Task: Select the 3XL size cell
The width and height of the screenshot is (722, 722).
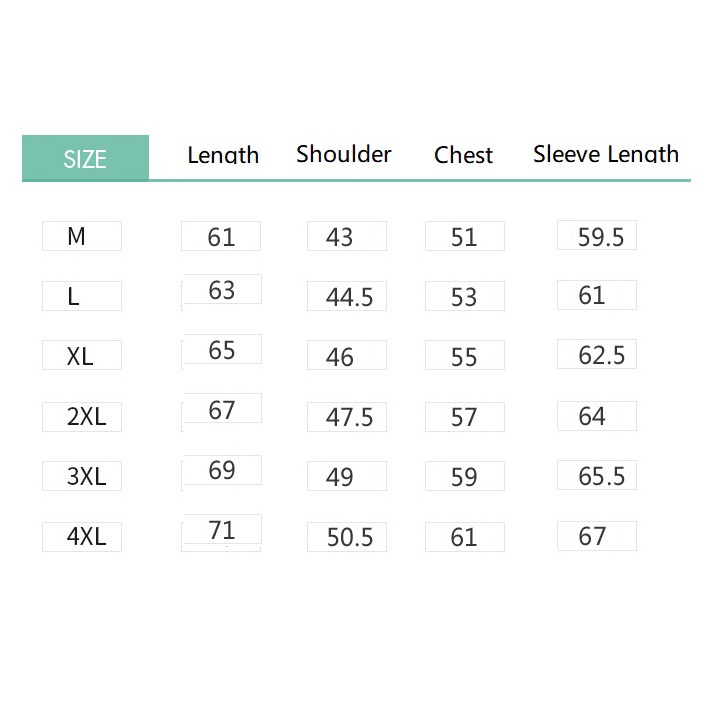Action: 82,476
